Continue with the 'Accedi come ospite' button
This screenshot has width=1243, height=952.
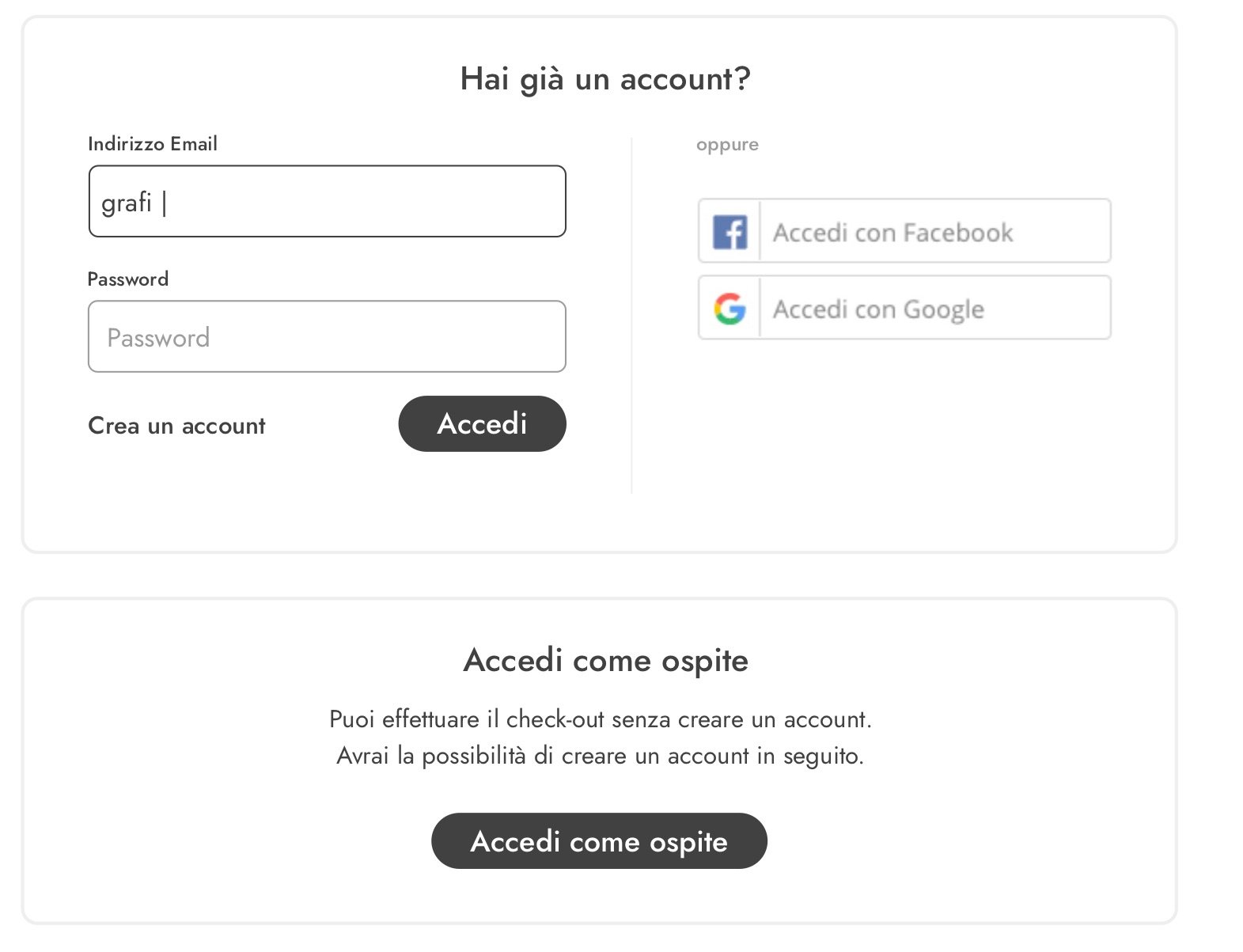(x=599, y=841)
